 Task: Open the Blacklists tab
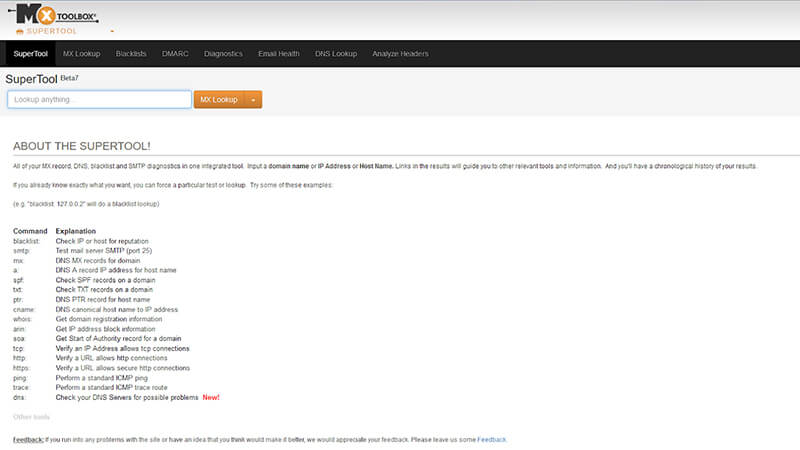(132, 53)
